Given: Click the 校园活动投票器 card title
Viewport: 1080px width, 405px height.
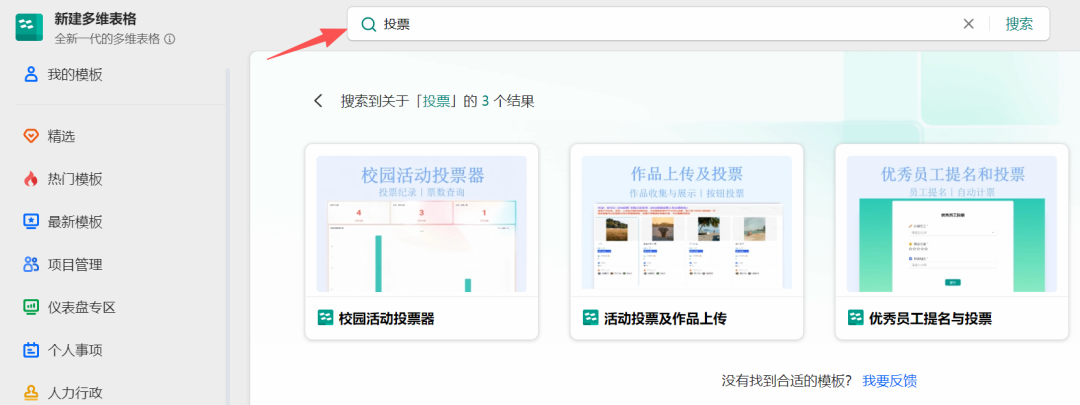Looking at the screenshot, I should tap(386, 319).
